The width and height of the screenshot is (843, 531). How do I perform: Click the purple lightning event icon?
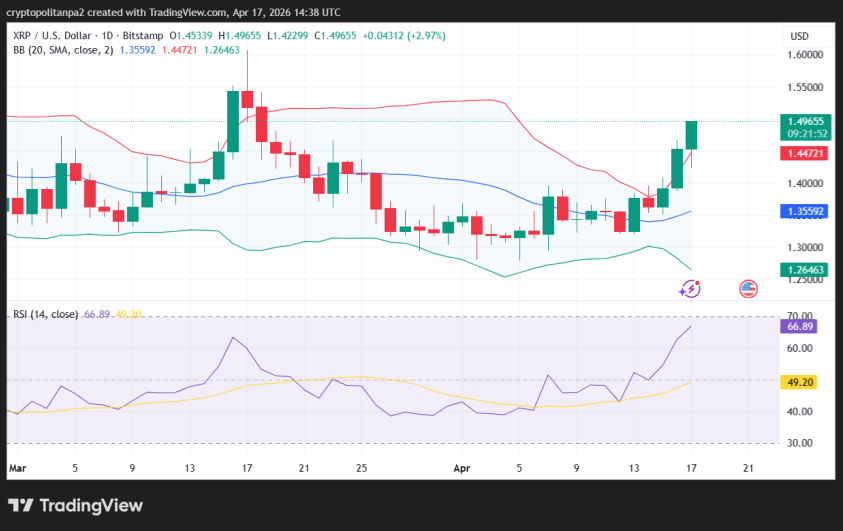pyautogui.click(x=690, y=289)
